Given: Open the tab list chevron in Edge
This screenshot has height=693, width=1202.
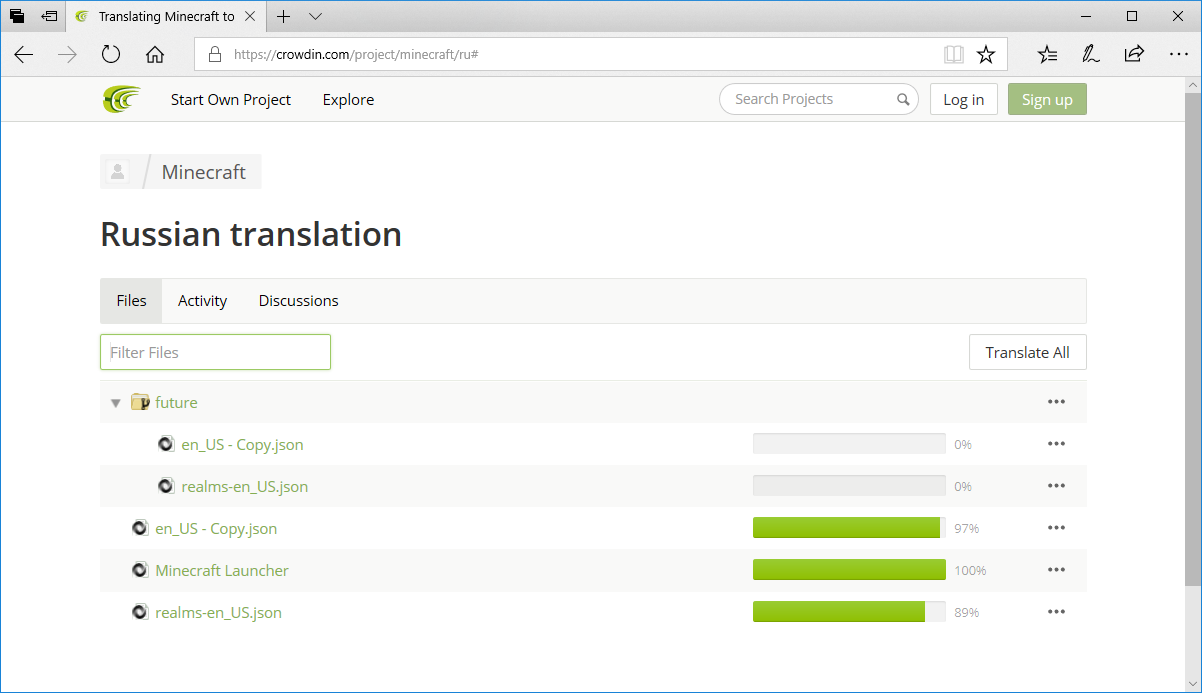Looking at the screenshot, I should point(316,17).
